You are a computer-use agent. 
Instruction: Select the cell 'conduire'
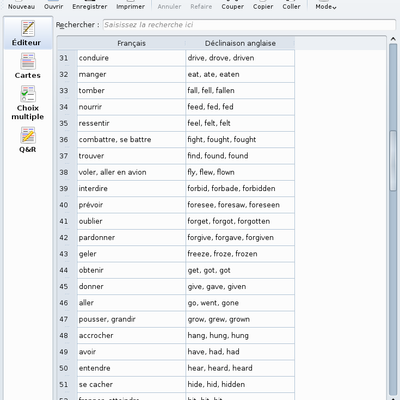(x=131, y=58)
